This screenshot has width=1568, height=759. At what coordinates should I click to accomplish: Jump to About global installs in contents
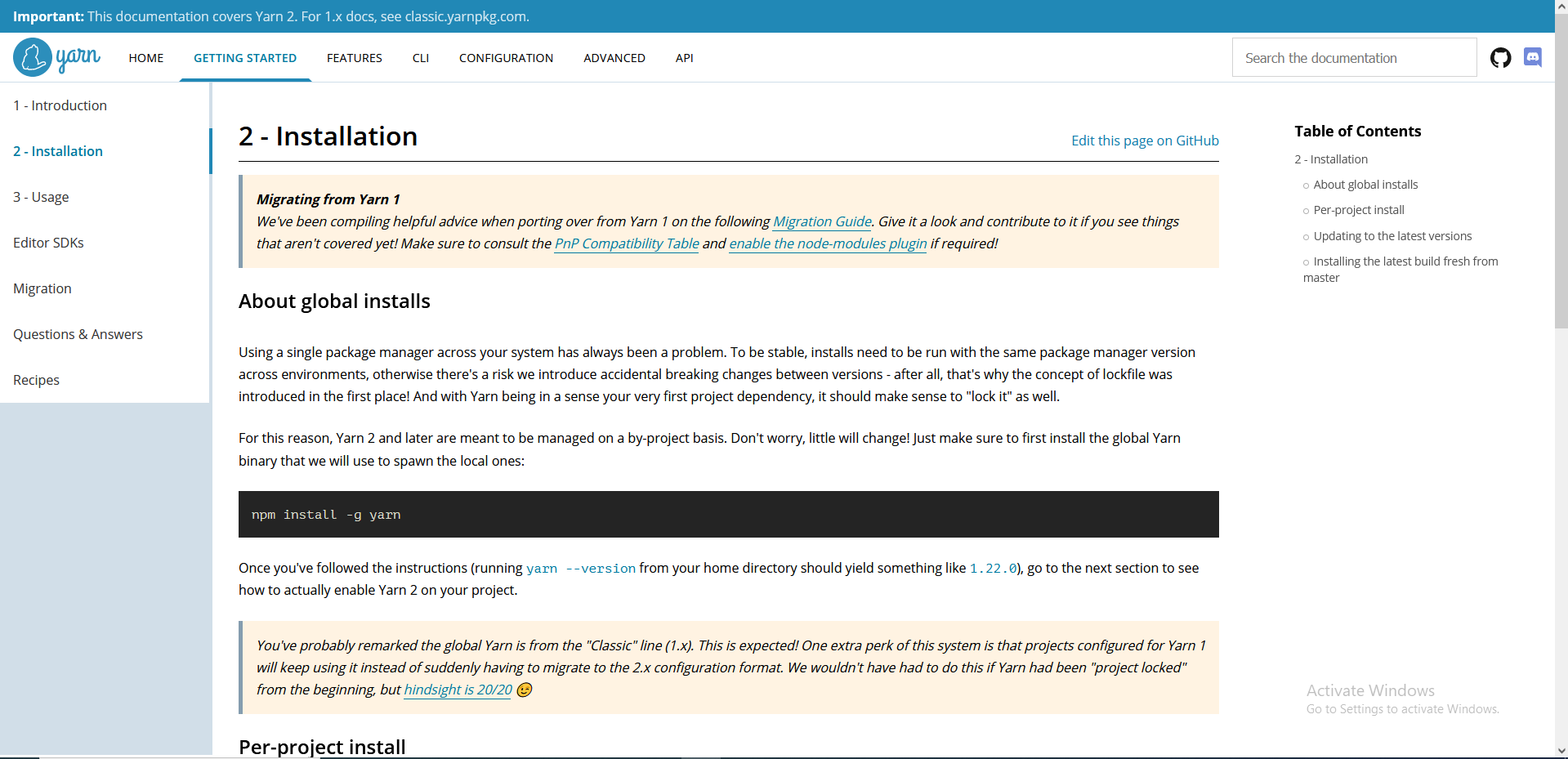click(x=1365, y=185)
